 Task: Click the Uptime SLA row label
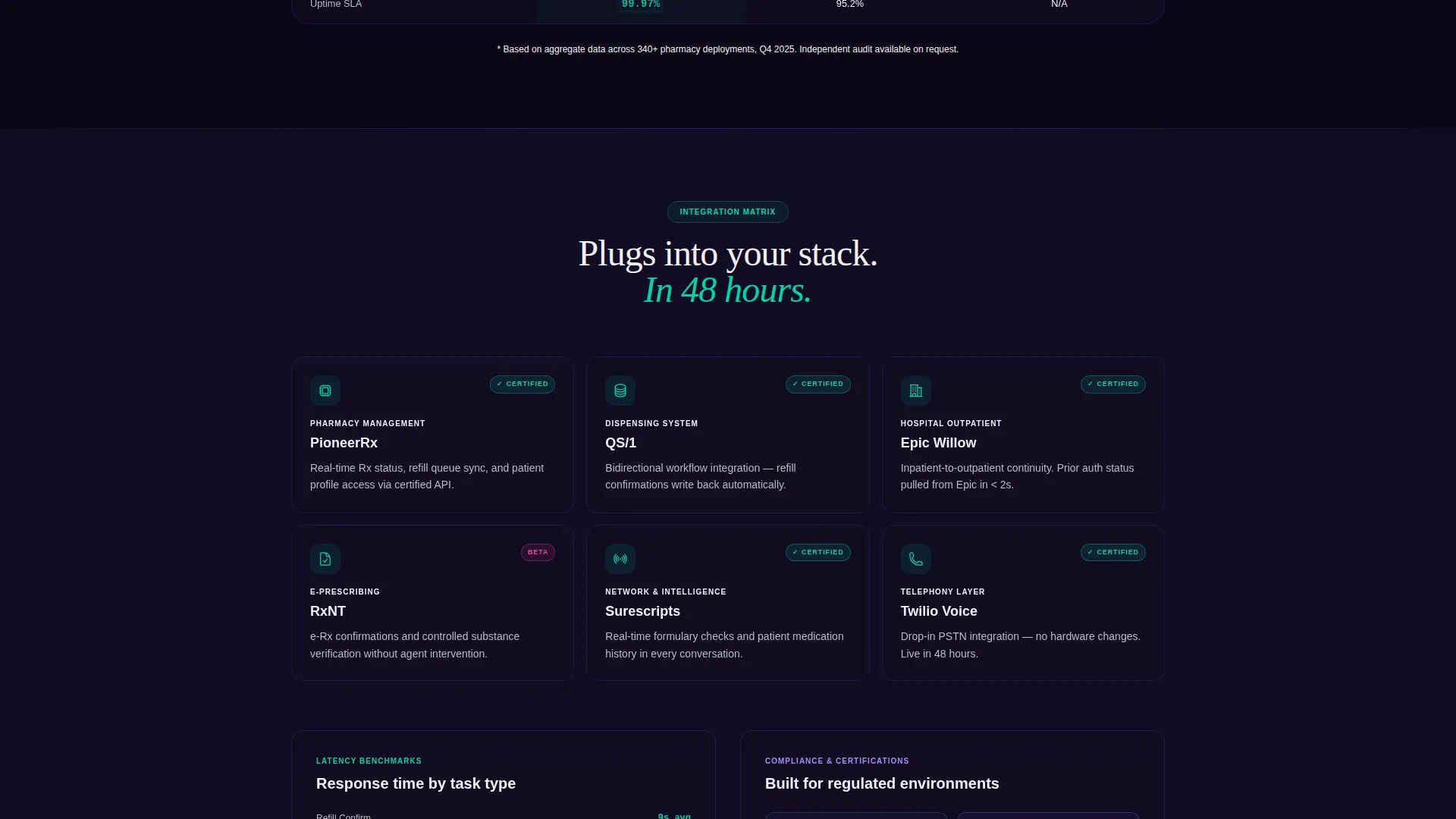336,5
